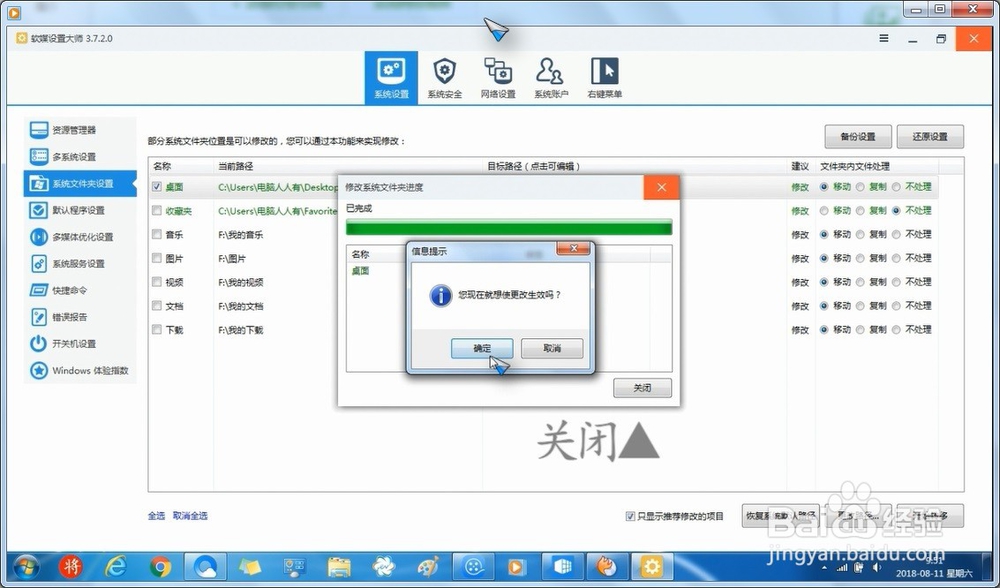Select 复制 radio for the 桌面 row

pos(860,187)
